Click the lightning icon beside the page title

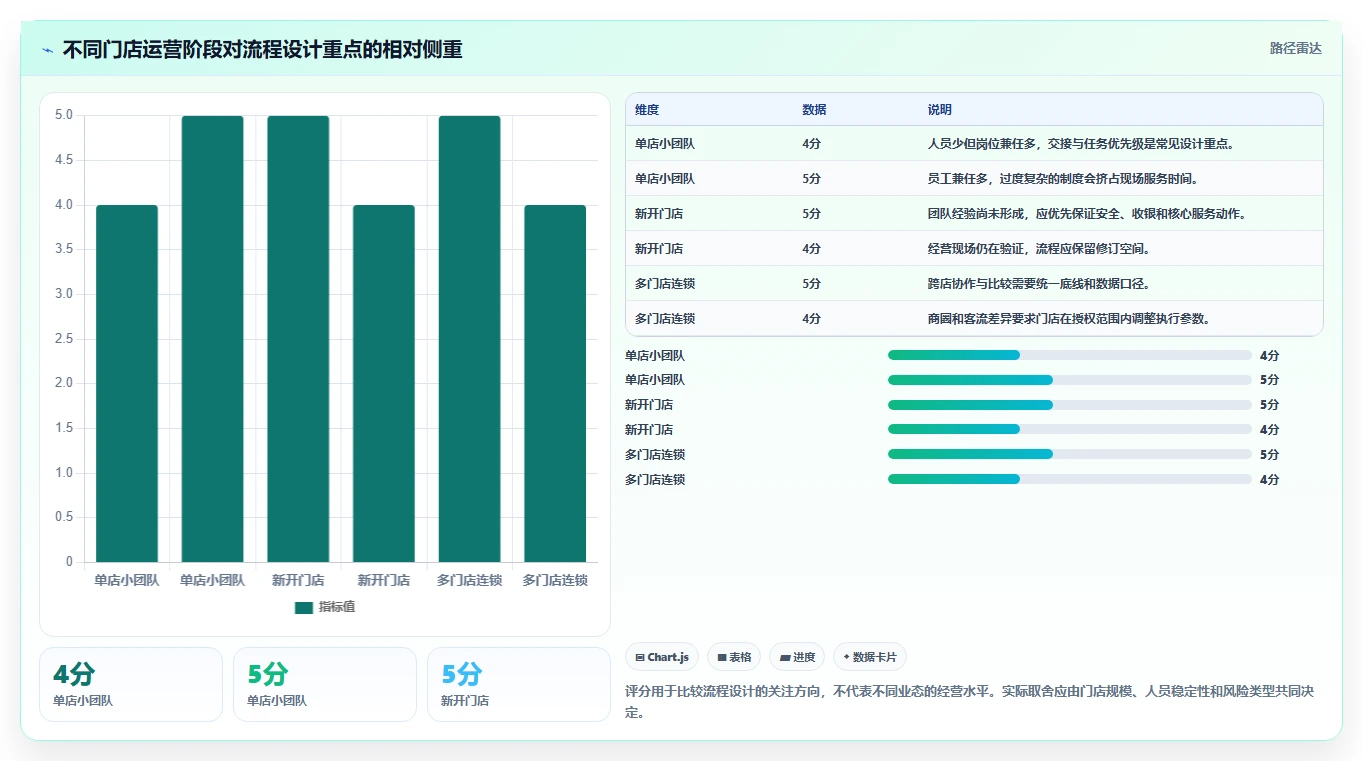[x=48, y=49]
